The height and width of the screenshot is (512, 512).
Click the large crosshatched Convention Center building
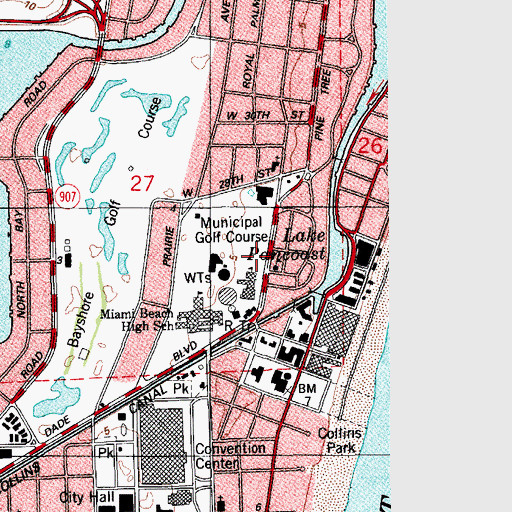pyautogui.click(x=162, y=446)
